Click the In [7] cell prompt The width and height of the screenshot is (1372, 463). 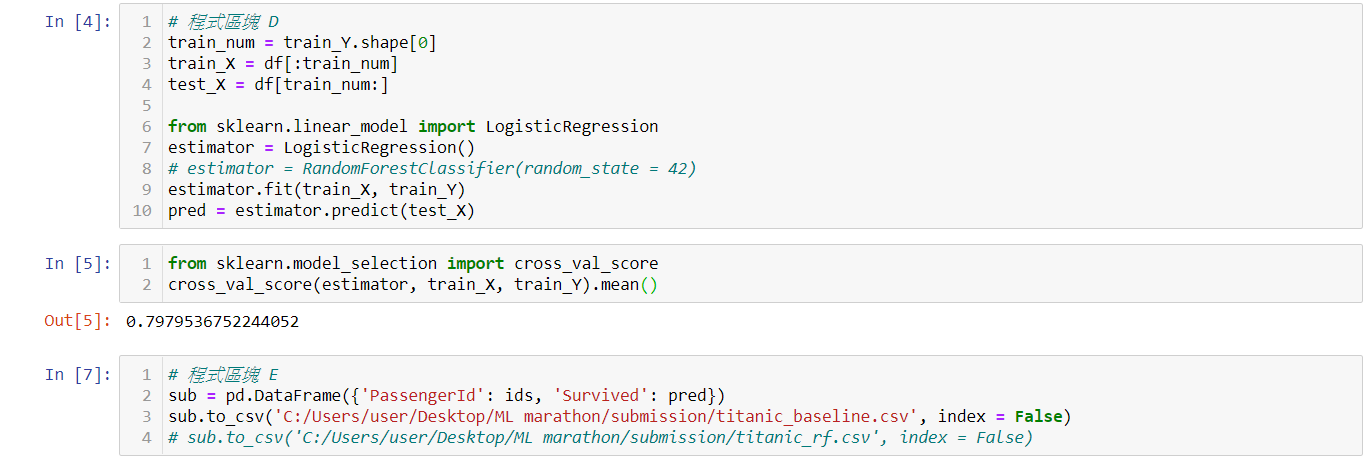click(x=78, y=375)
